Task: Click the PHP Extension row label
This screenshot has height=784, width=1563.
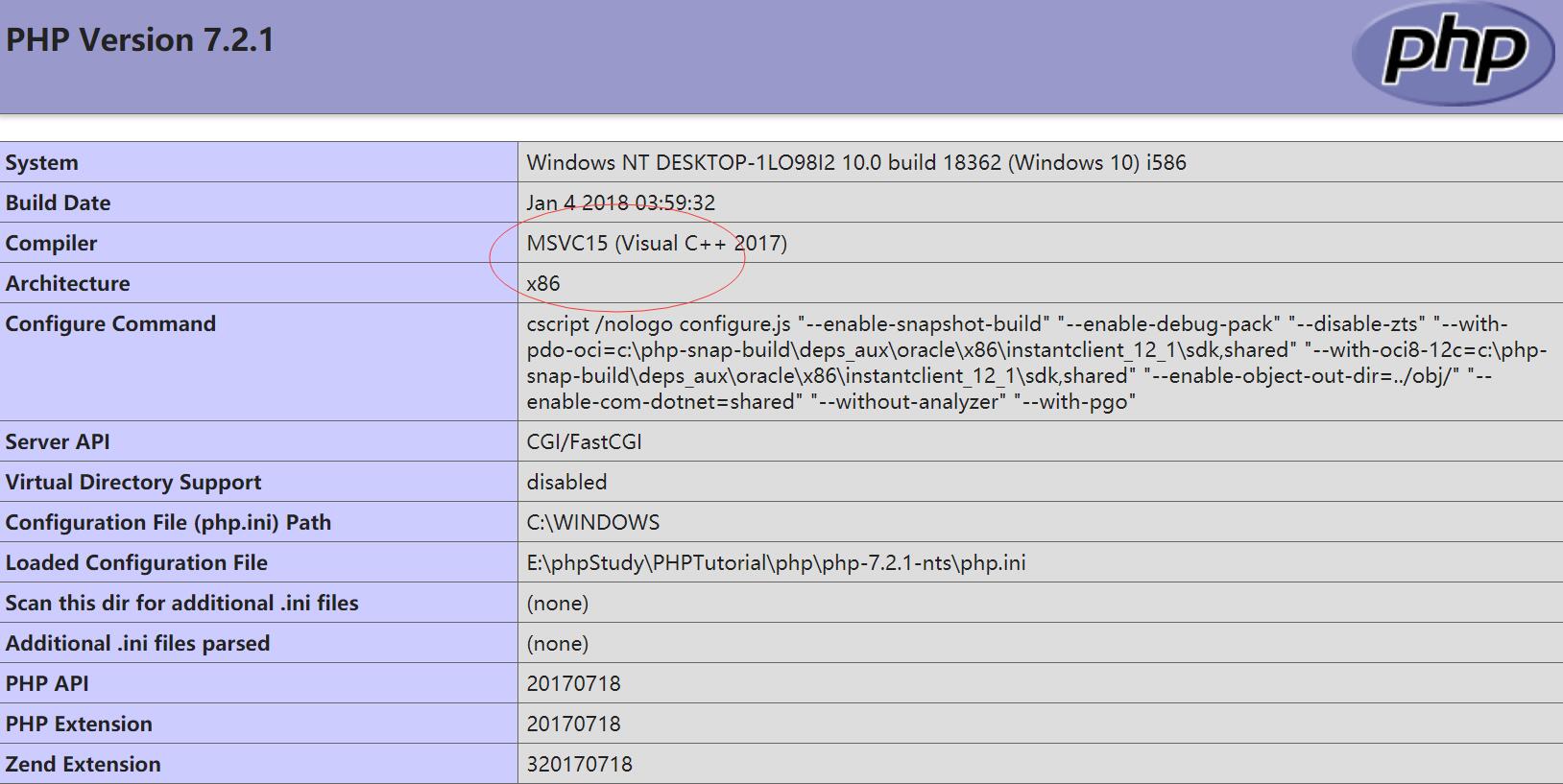Action: 79,725
